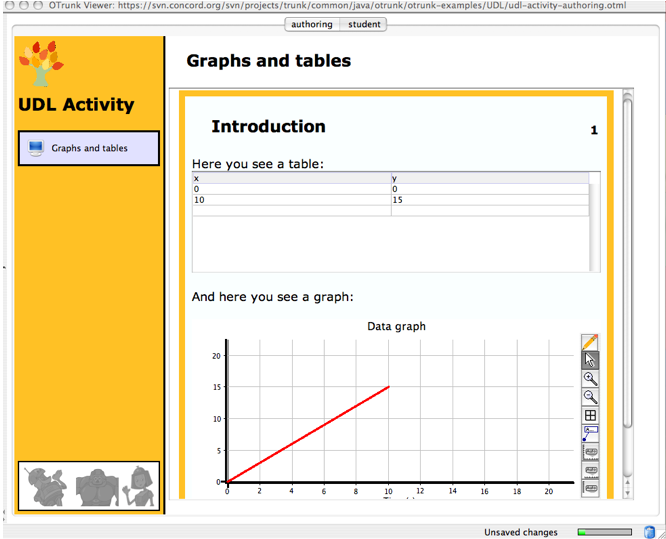Viewport: 666px width, 539px height.
Task: Click the Graphs and tables page heading
Action: 268,61
